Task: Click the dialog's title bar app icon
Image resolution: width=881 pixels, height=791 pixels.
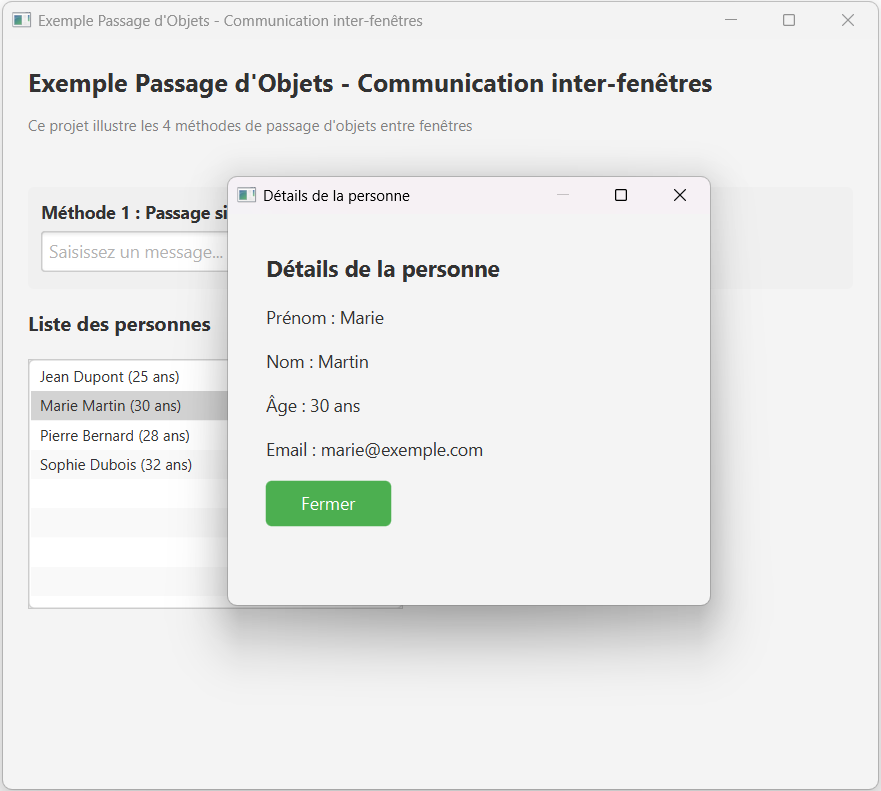Action: pyautogui.click(x=246, y=195)
